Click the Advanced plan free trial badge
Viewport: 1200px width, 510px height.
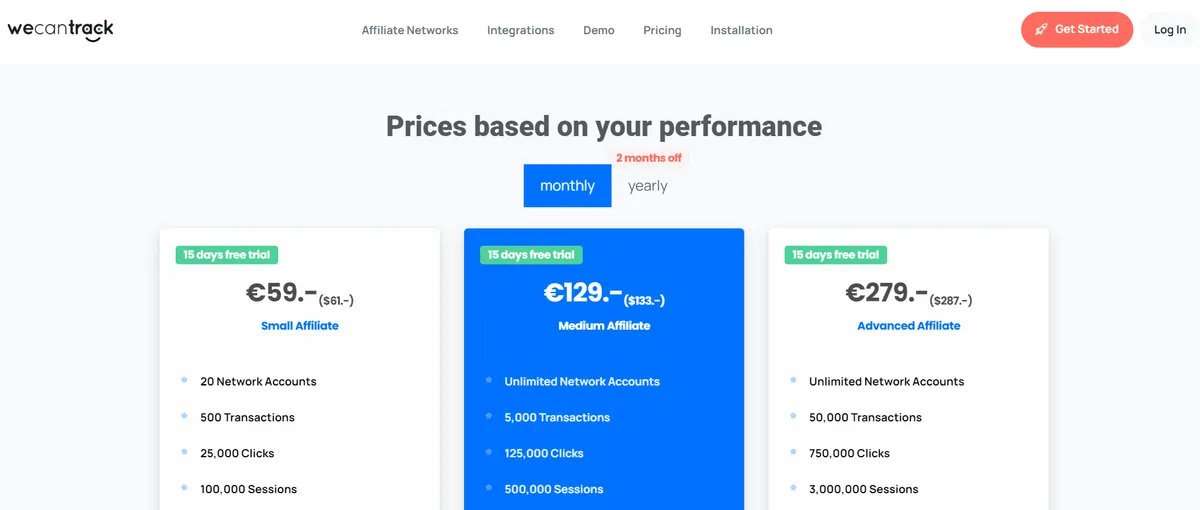coord(835,255)
